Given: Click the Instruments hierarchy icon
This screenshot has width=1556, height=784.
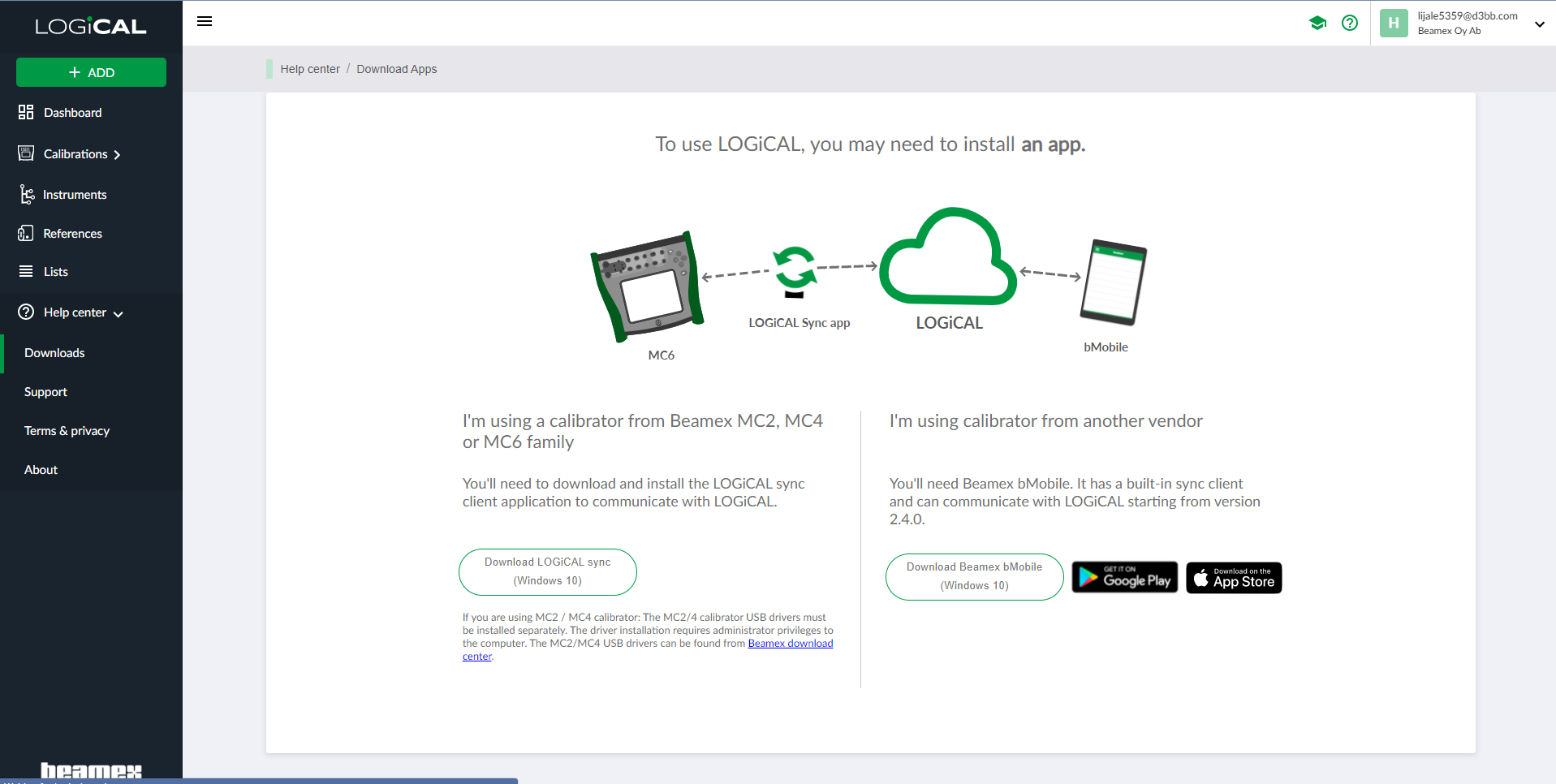Looking at the screenshot, I should (x=27, y=194).
